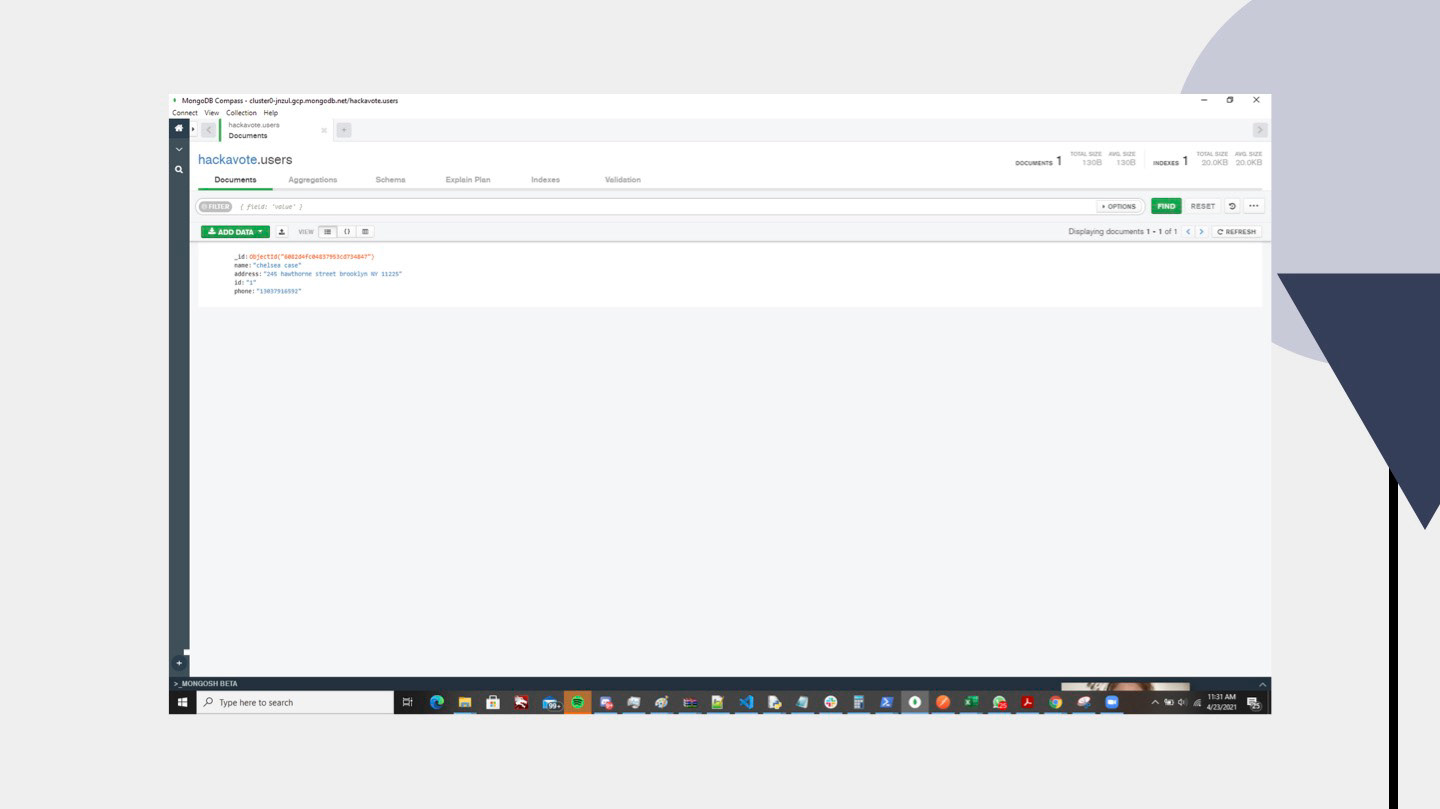The width and height of the screenshot is (1440, 809).
Task: Open the Collection menu
Action: [241, 113]
